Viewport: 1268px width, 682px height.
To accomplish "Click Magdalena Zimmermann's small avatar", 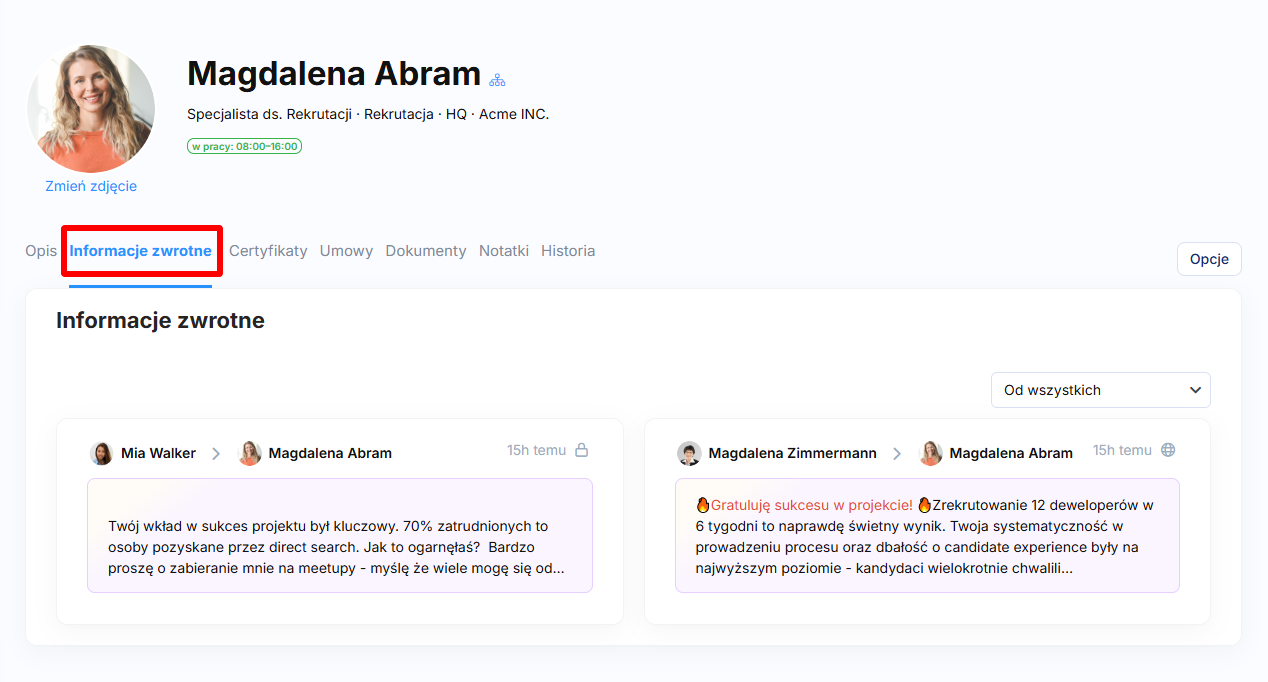I will [x=689, y=453].
